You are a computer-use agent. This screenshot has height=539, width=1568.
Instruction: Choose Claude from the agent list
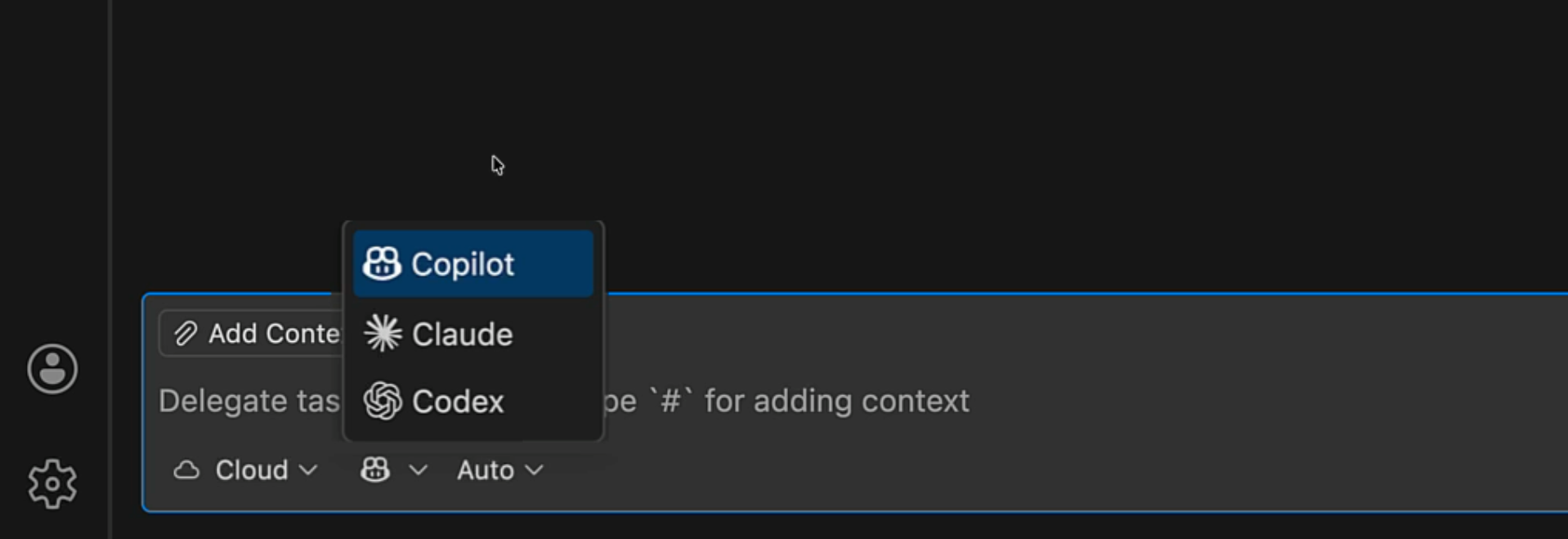click(463, 333)
